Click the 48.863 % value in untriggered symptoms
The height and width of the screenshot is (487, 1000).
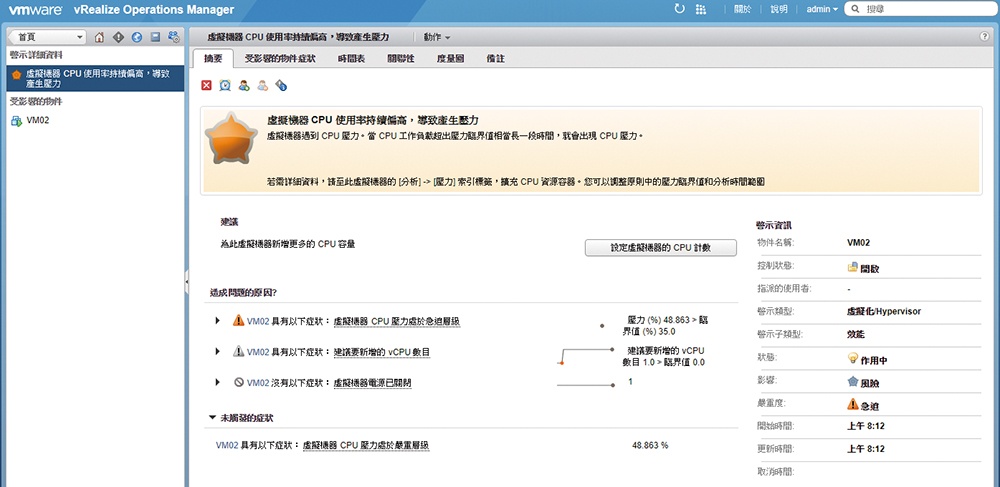pyautogui.click(x=650, y=445)
